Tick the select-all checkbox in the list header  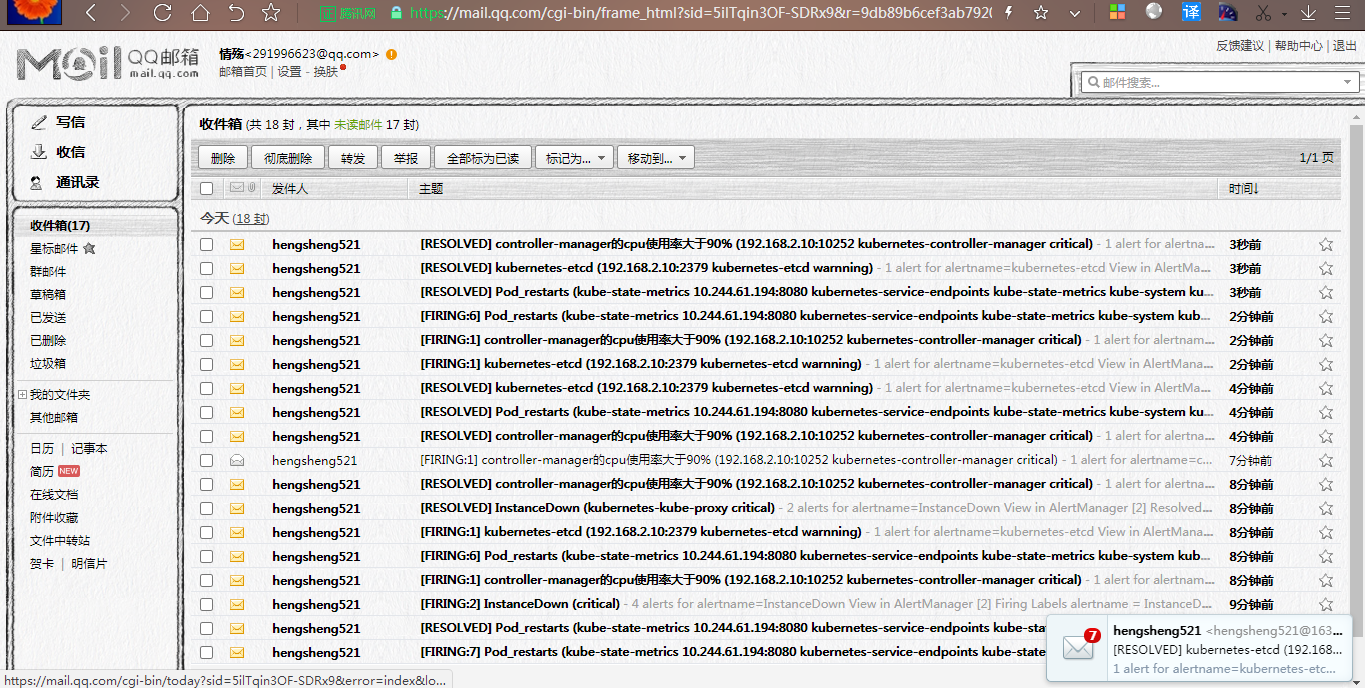(206, 188)
